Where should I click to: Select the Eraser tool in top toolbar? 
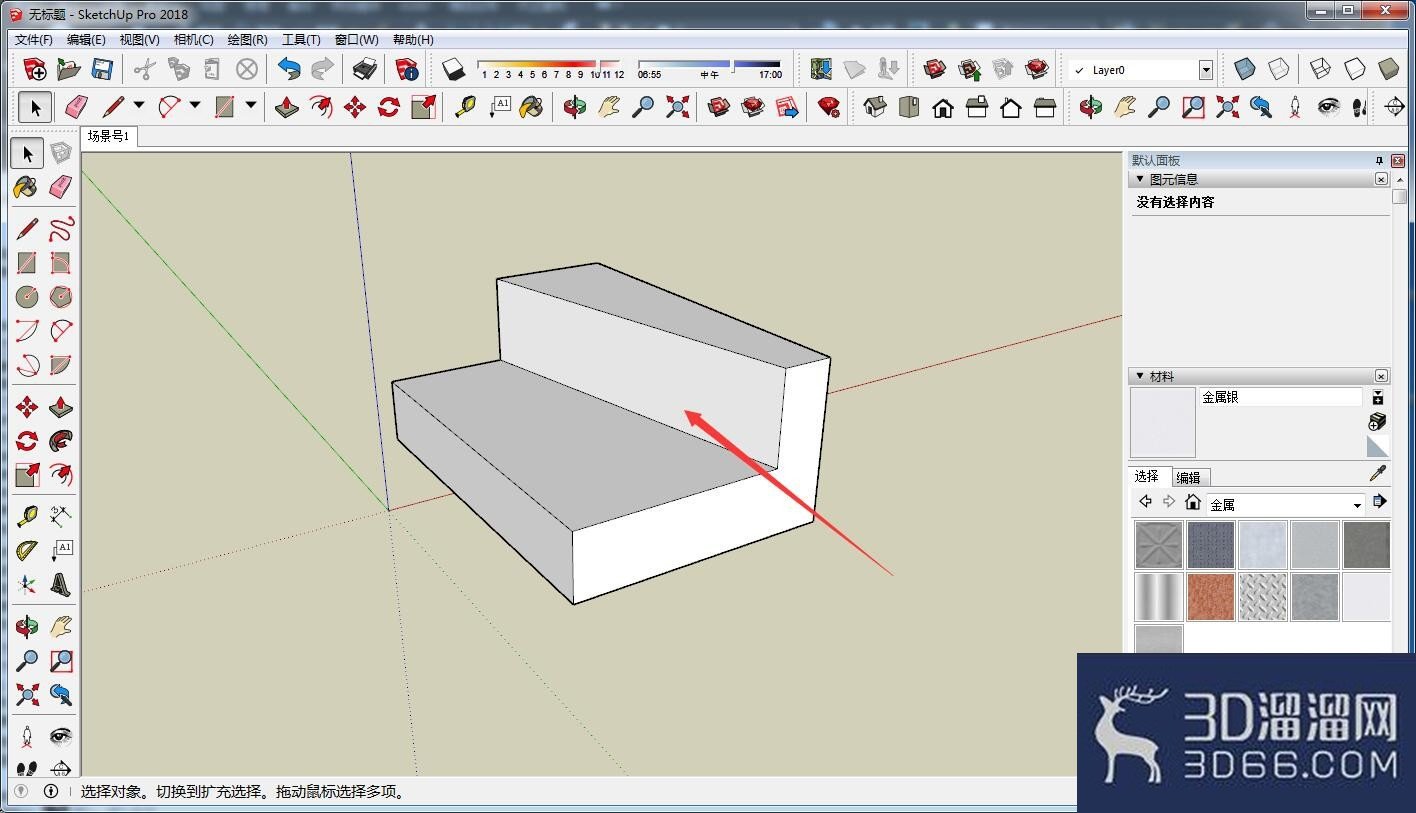pyautogui.click(x=77, y=107)
